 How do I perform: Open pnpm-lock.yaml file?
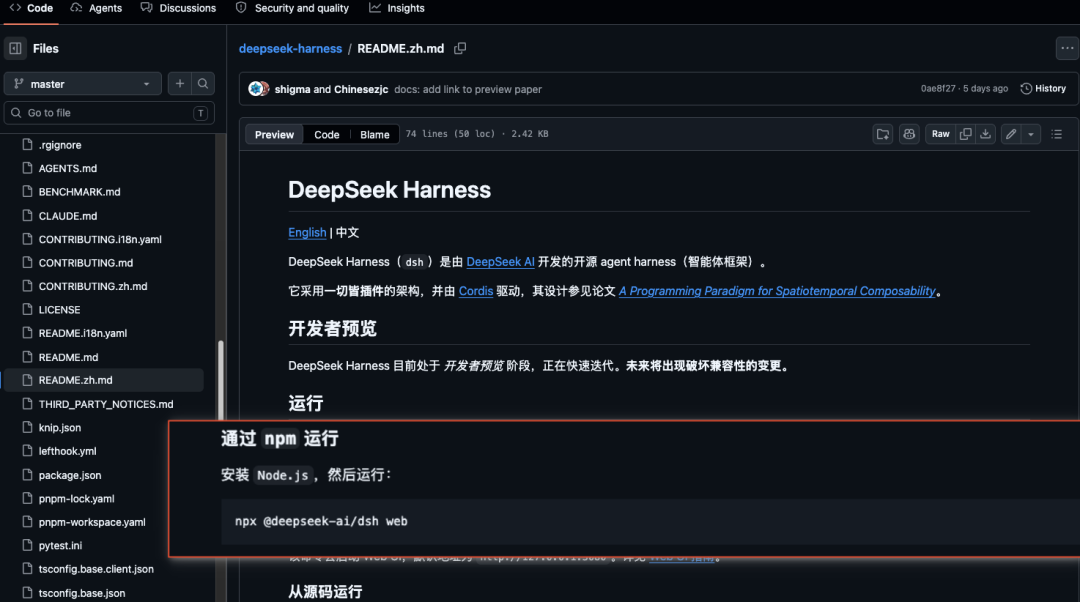(x=76, y=498)
